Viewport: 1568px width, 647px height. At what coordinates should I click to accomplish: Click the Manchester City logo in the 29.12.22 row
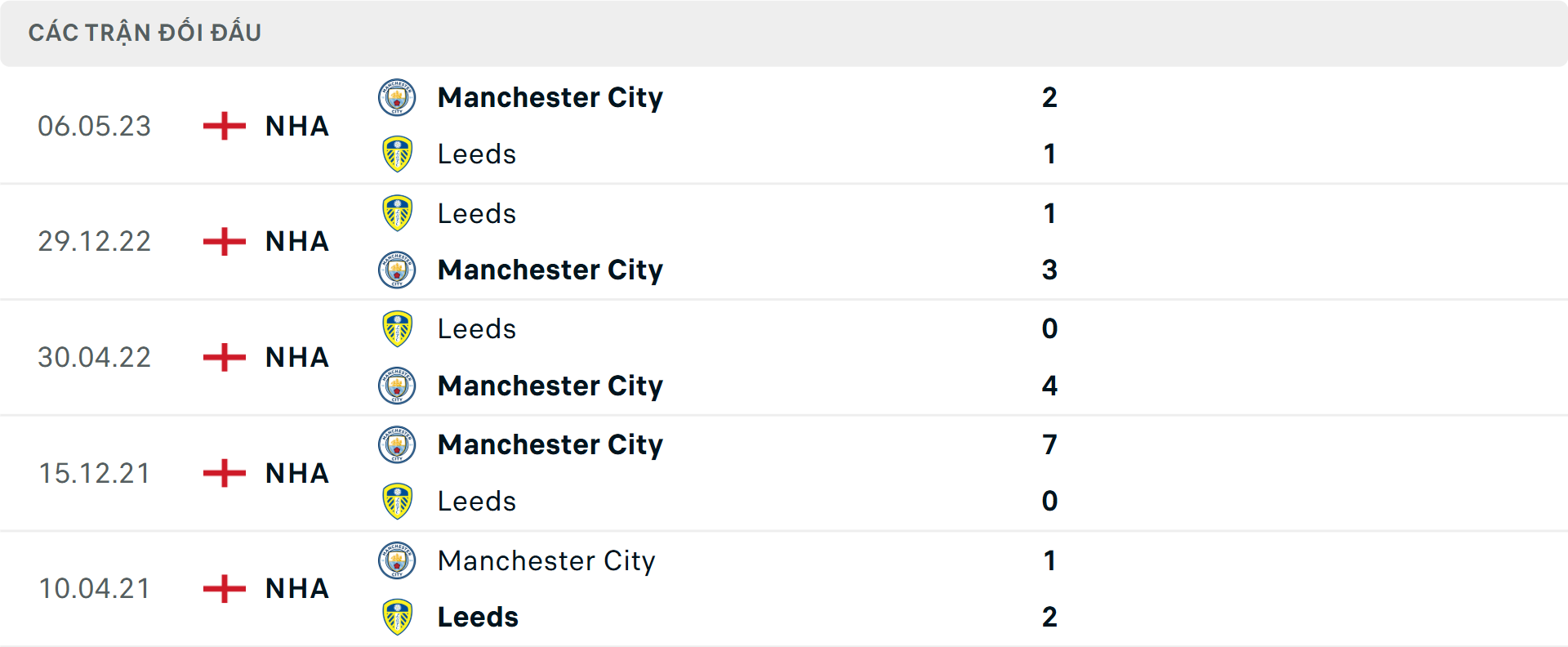click(x=398, y=270)
